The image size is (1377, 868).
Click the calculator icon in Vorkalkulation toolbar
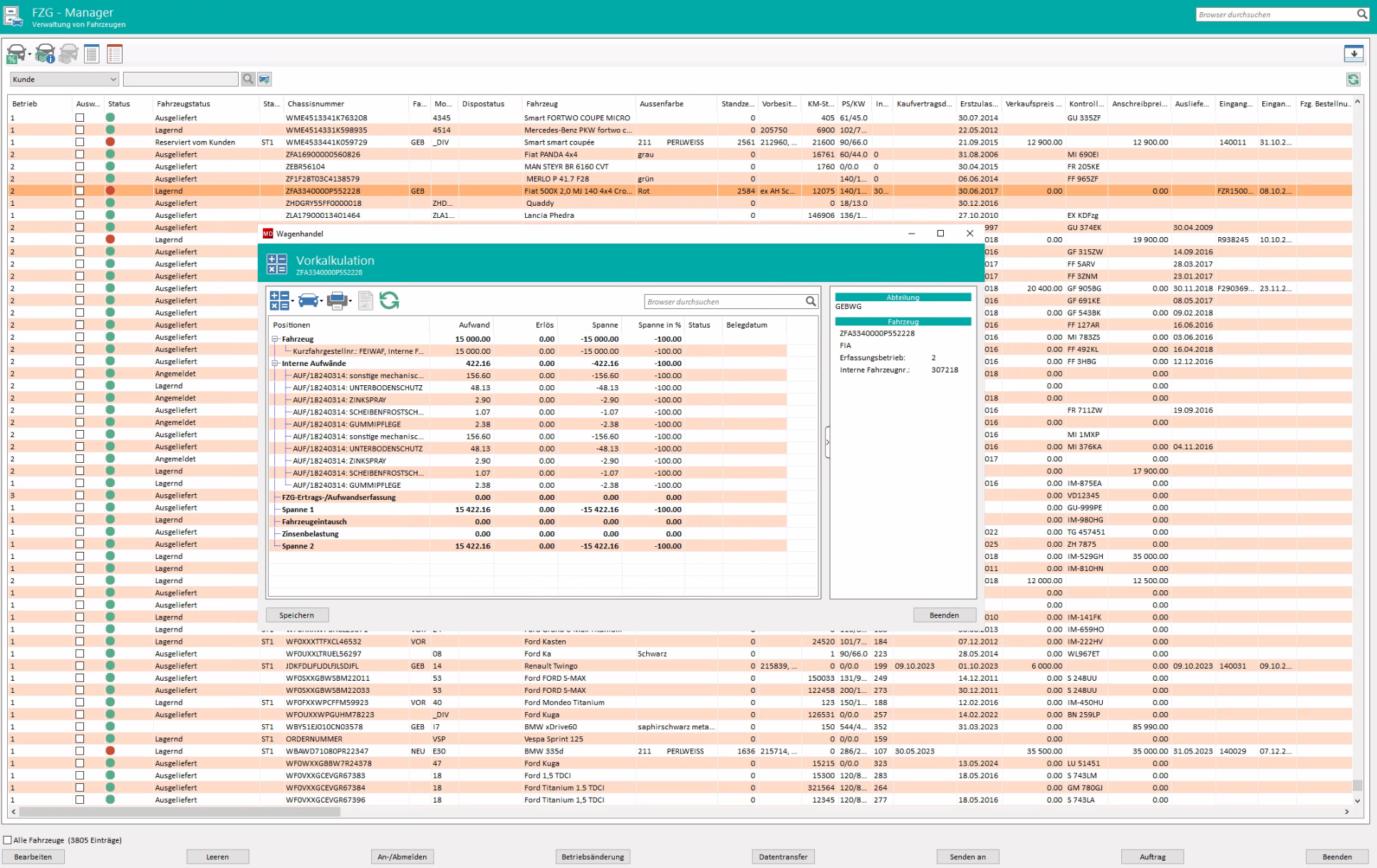[279, 301]
